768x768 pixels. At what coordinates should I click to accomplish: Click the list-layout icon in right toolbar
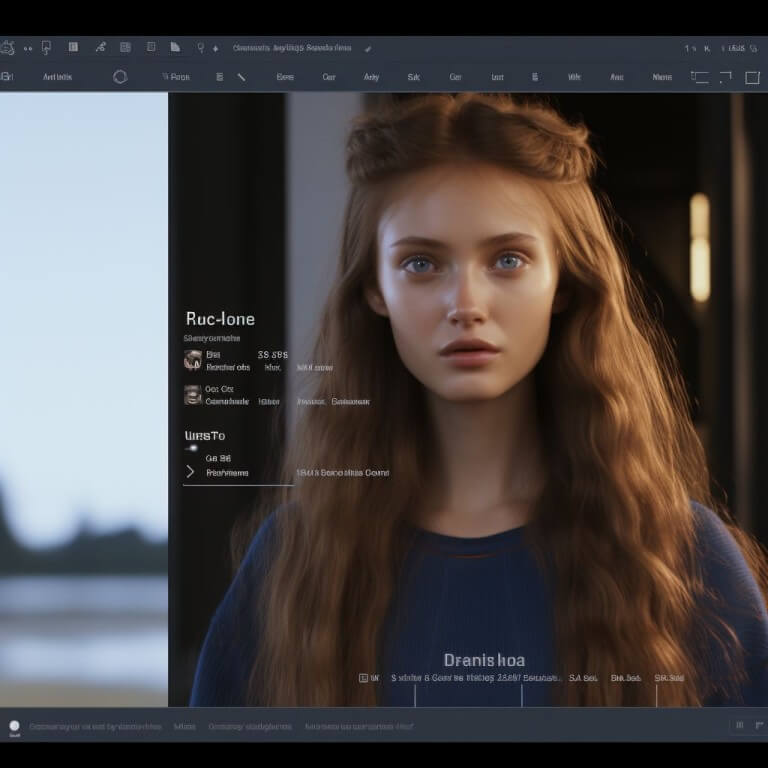point(700,77)
